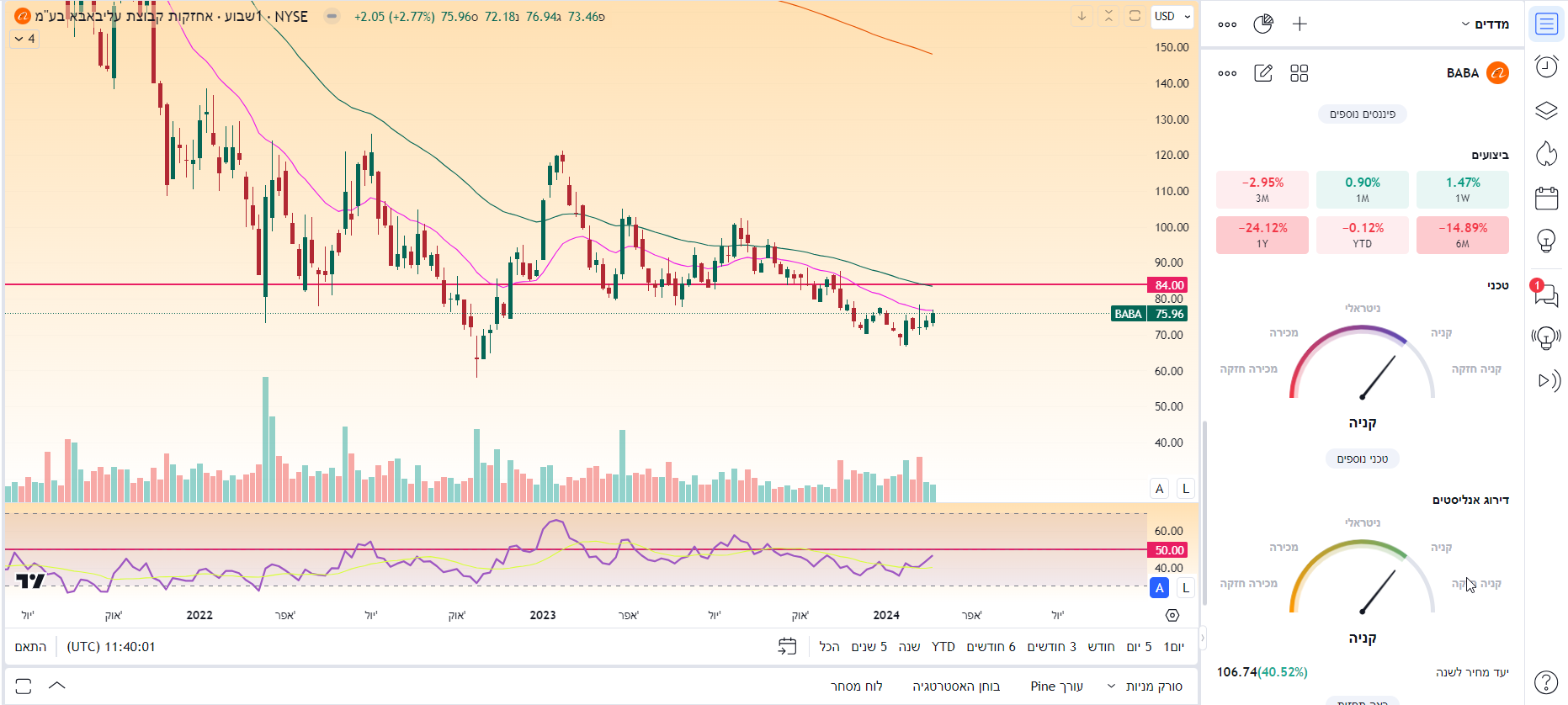Open the BABA grid layout icon
Image resolution: width=1568 pixels, height=705 pixels.
[1300, 73]
